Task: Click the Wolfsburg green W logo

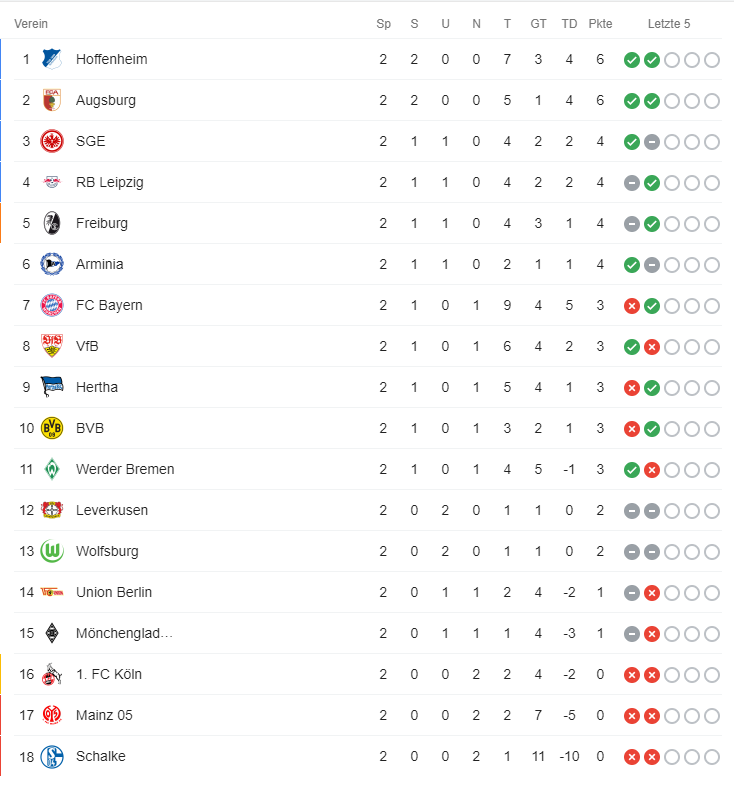Action: pyautogui.click(x=52, y=551)
